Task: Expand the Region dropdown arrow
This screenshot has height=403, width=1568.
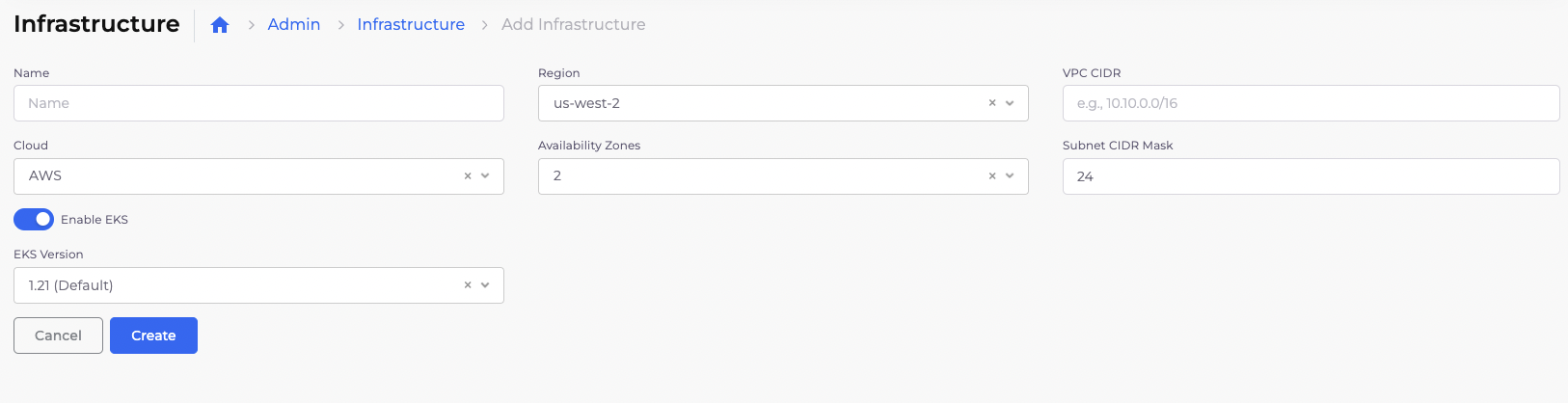Action: click(1010, 103)
